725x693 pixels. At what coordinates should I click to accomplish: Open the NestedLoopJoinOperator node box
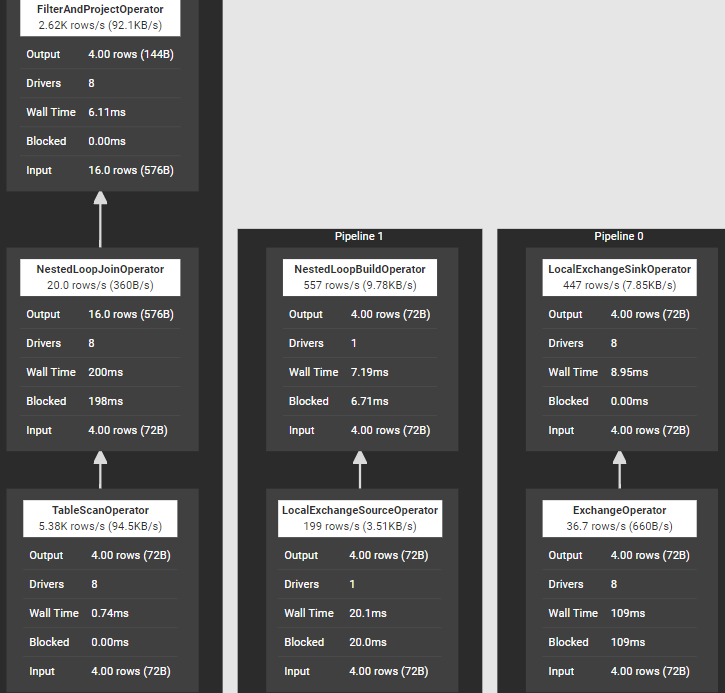click(102, 349)
